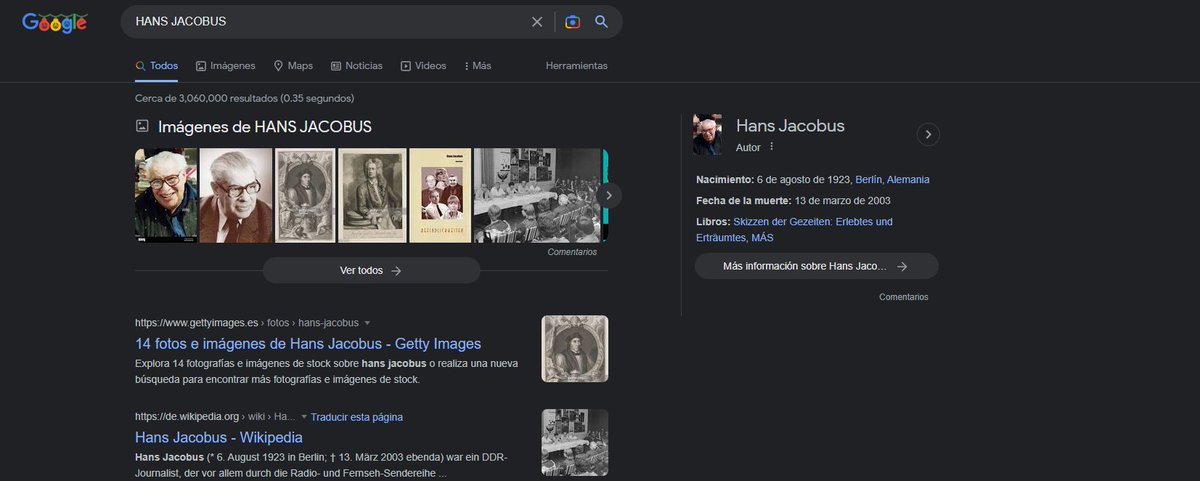
Task: Open dropdown arrow next to de.wikipedia.org URL
Action: point(305,417)
